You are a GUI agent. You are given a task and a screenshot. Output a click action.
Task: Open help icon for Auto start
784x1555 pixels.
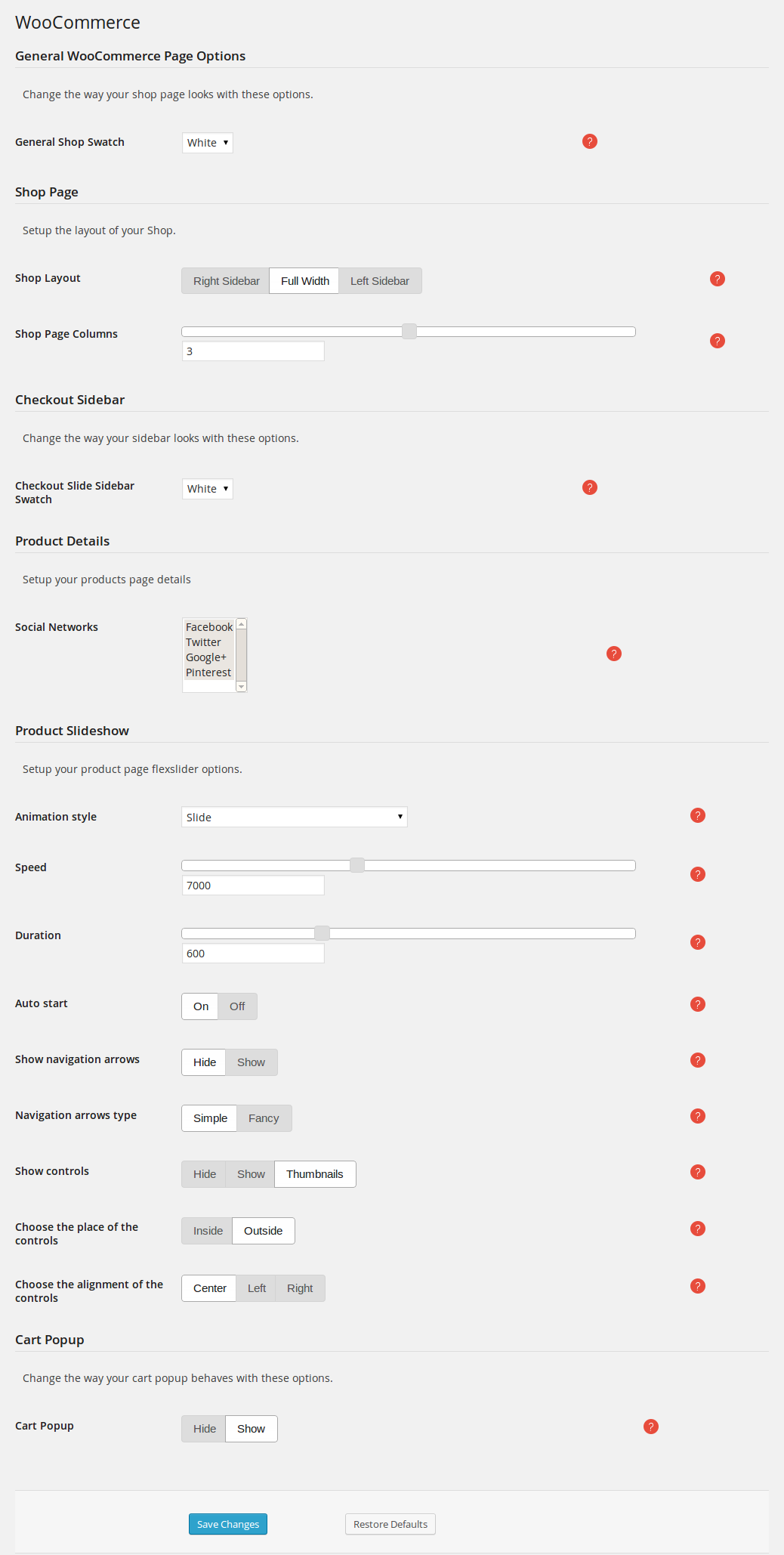[698, 1004]
